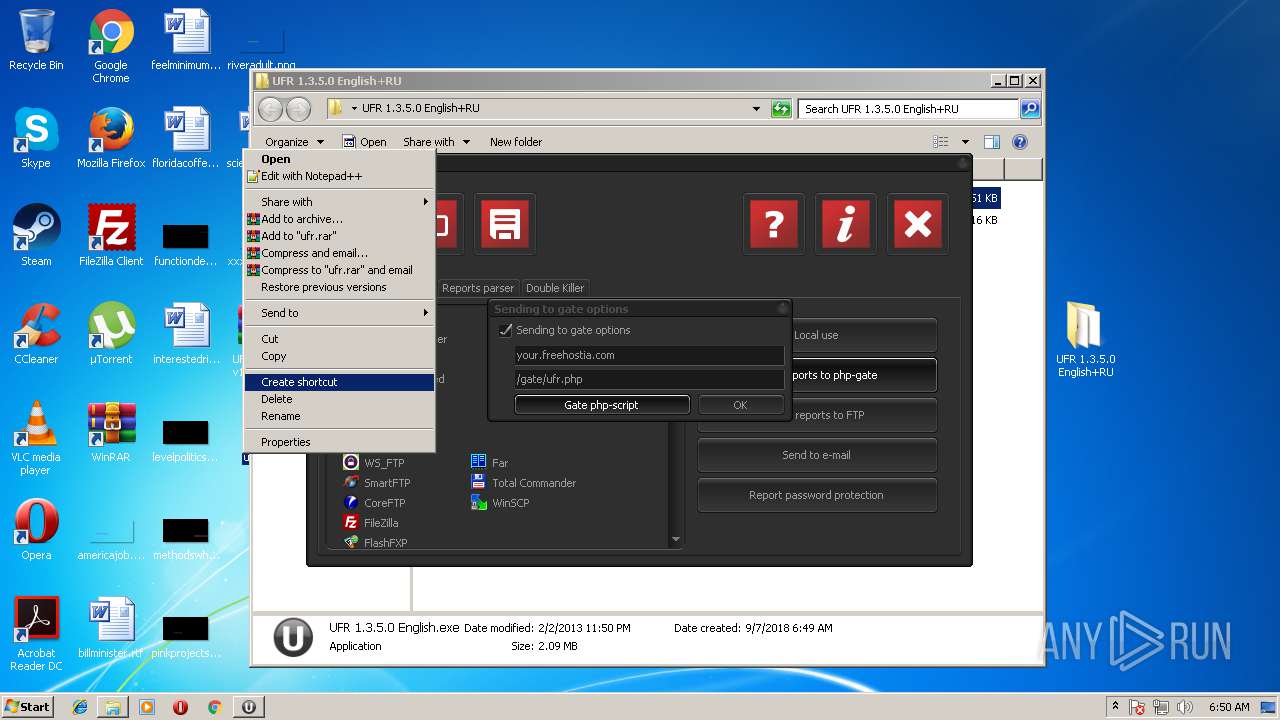The image size is (1280, 720).
Task: Click Send to e-mail button
Action: coord(817,455)
